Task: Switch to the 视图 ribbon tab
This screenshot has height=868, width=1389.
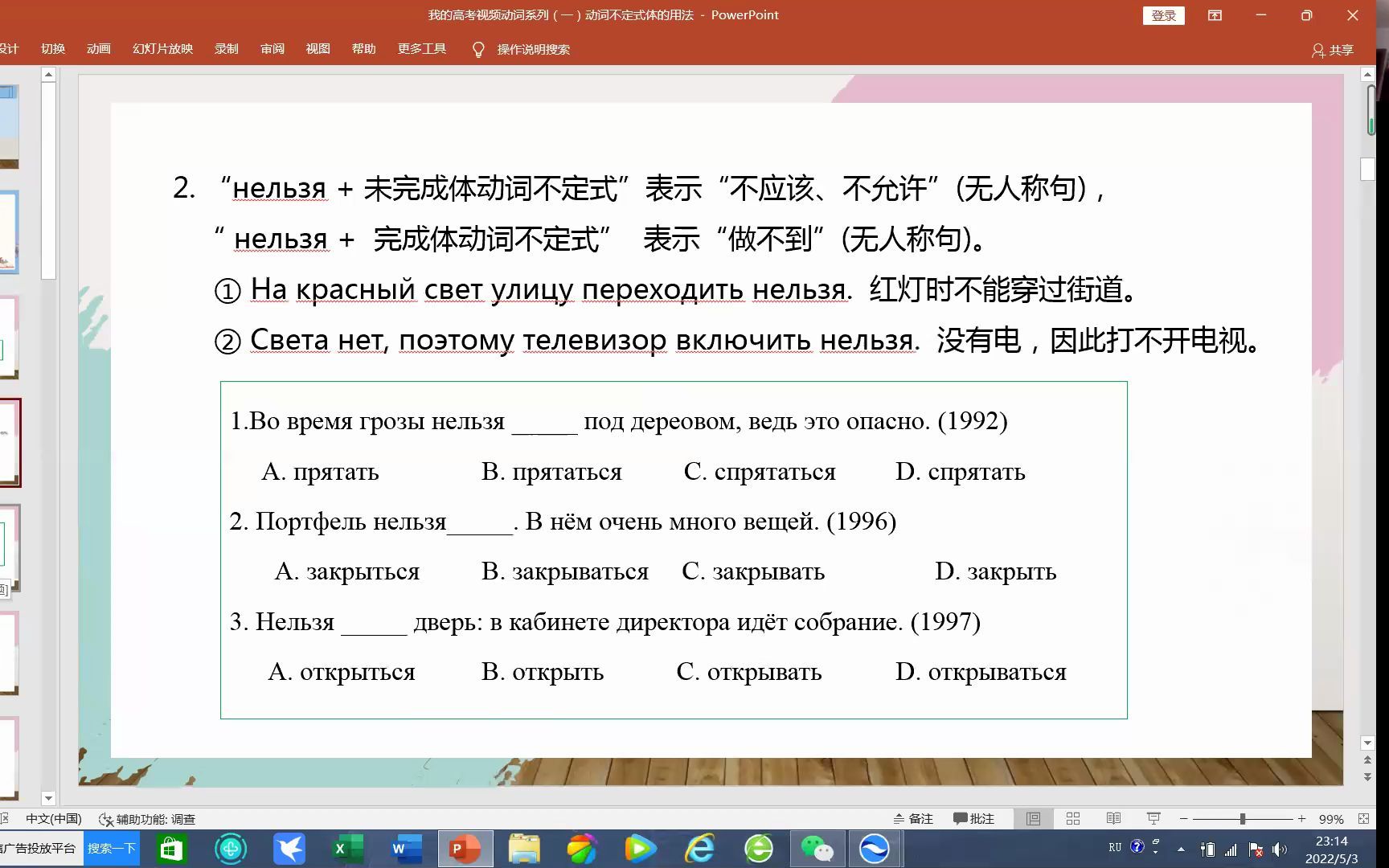Action: [x=318, y=48]
